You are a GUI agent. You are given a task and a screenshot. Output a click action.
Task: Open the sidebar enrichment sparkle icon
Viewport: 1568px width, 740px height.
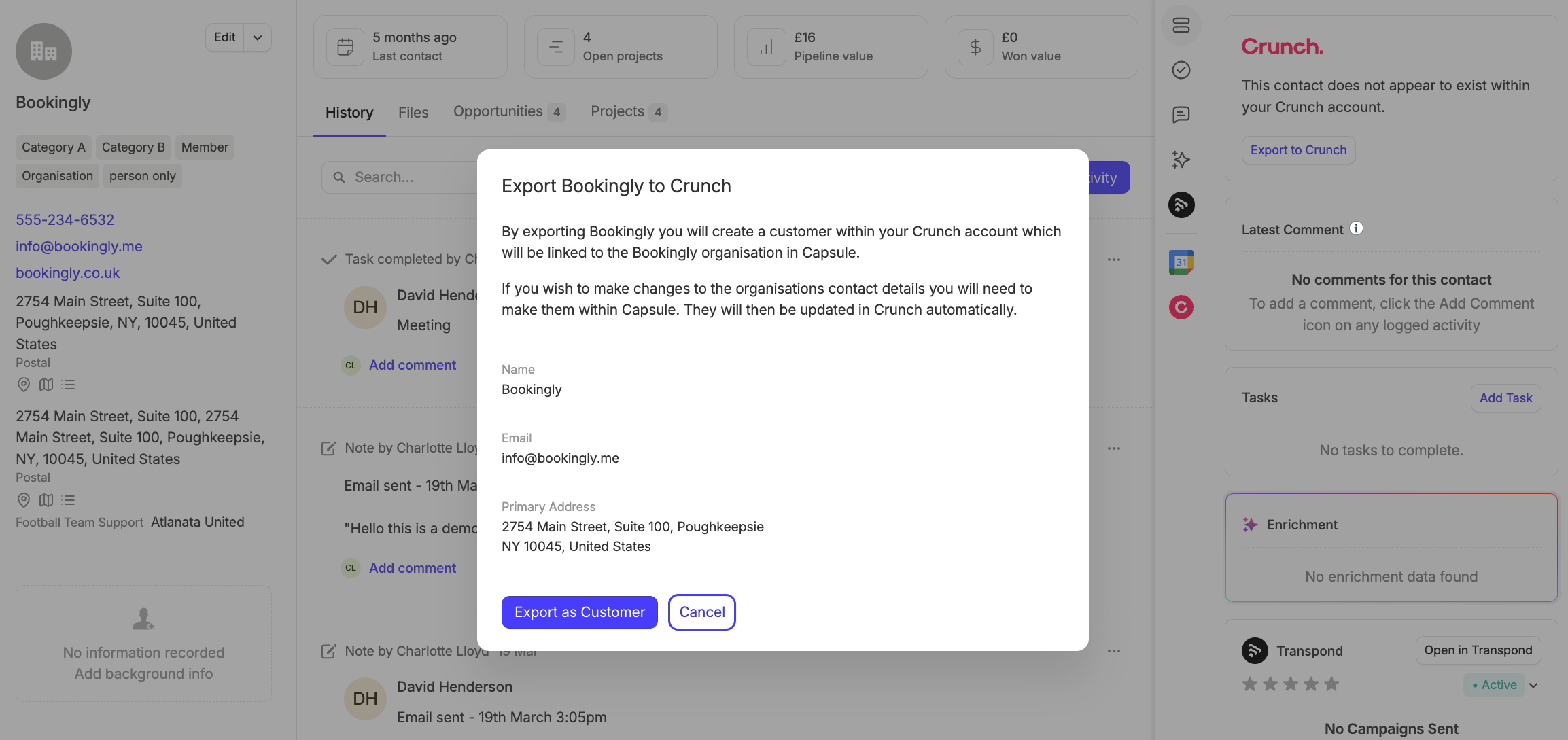coord(1181,160)
